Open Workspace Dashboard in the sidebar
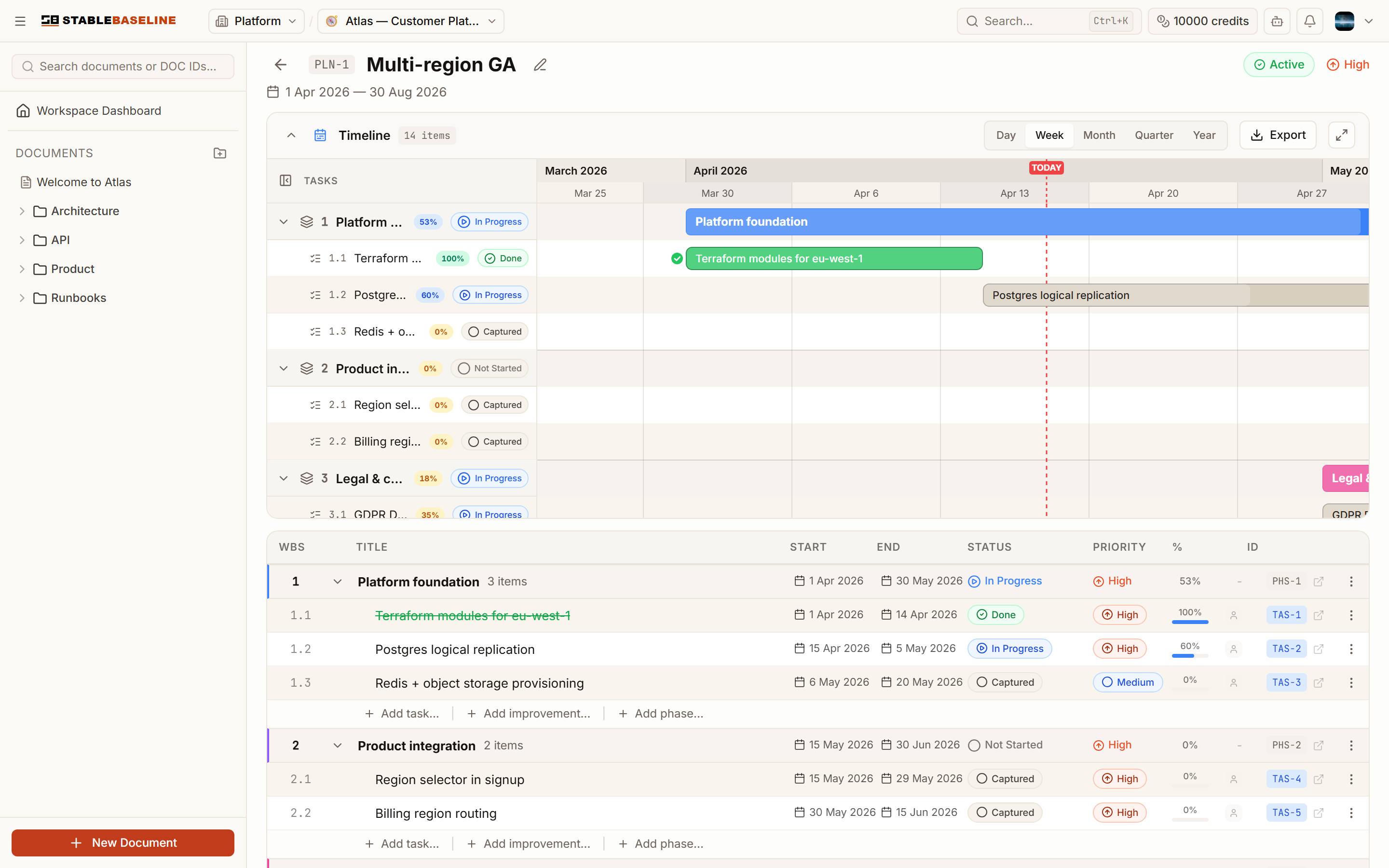1389x868 pixels. click(123, 111)
